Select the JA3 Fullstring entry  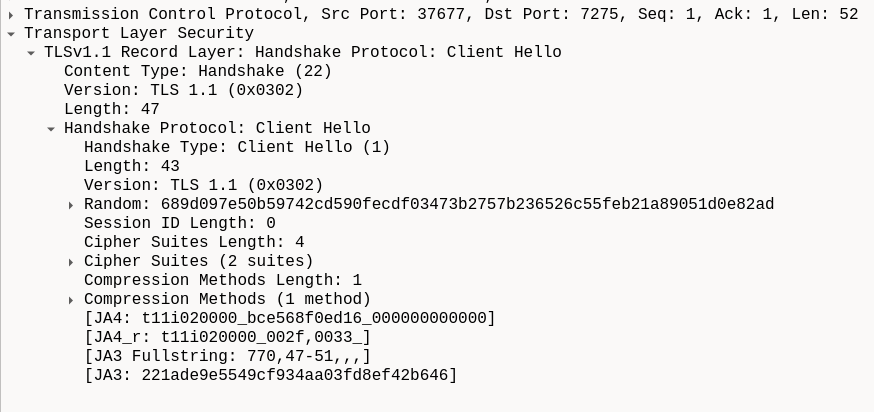pyautogui.click(x=227, y=356)
